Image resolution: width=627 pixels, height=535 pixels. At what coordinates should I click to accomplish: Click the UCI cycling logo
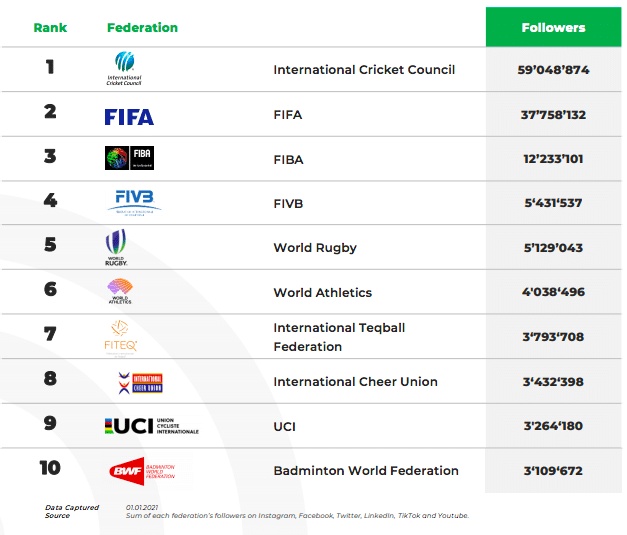pyautogui.click(x=152, y=426)
